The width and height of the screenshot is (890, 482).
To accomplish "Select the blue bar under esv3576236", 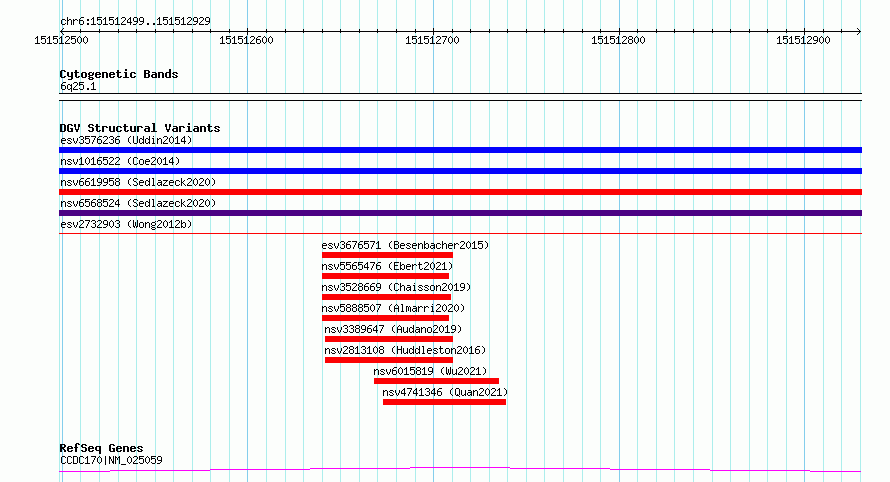I will pos(460,150).
